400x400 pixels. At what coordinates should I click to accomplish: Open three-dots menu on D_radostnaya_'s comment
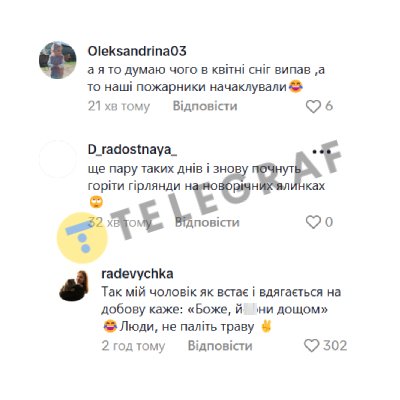(x=321, y=152)
